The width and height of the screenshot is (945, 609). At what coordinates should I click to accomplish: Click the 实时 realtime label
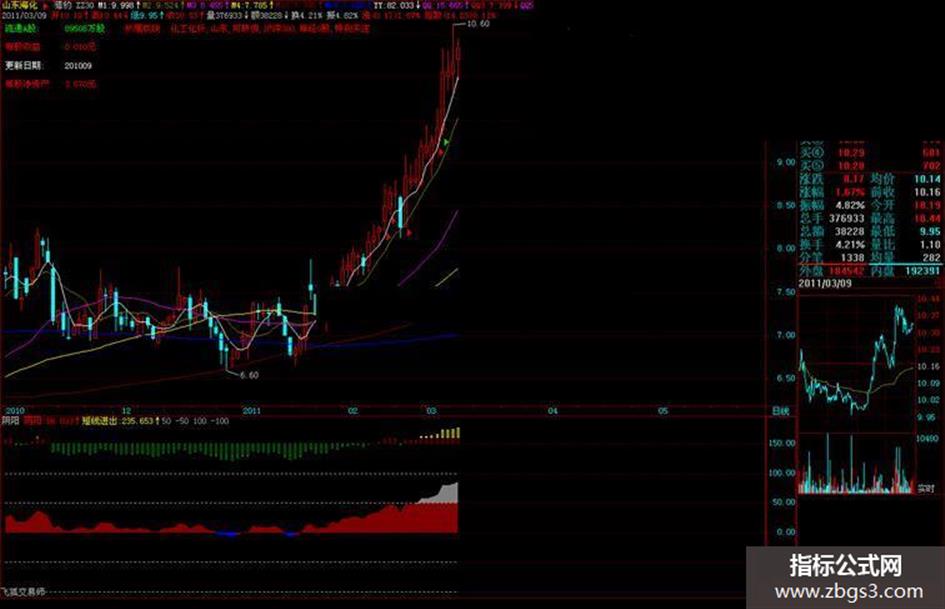(x=926, y=489)
